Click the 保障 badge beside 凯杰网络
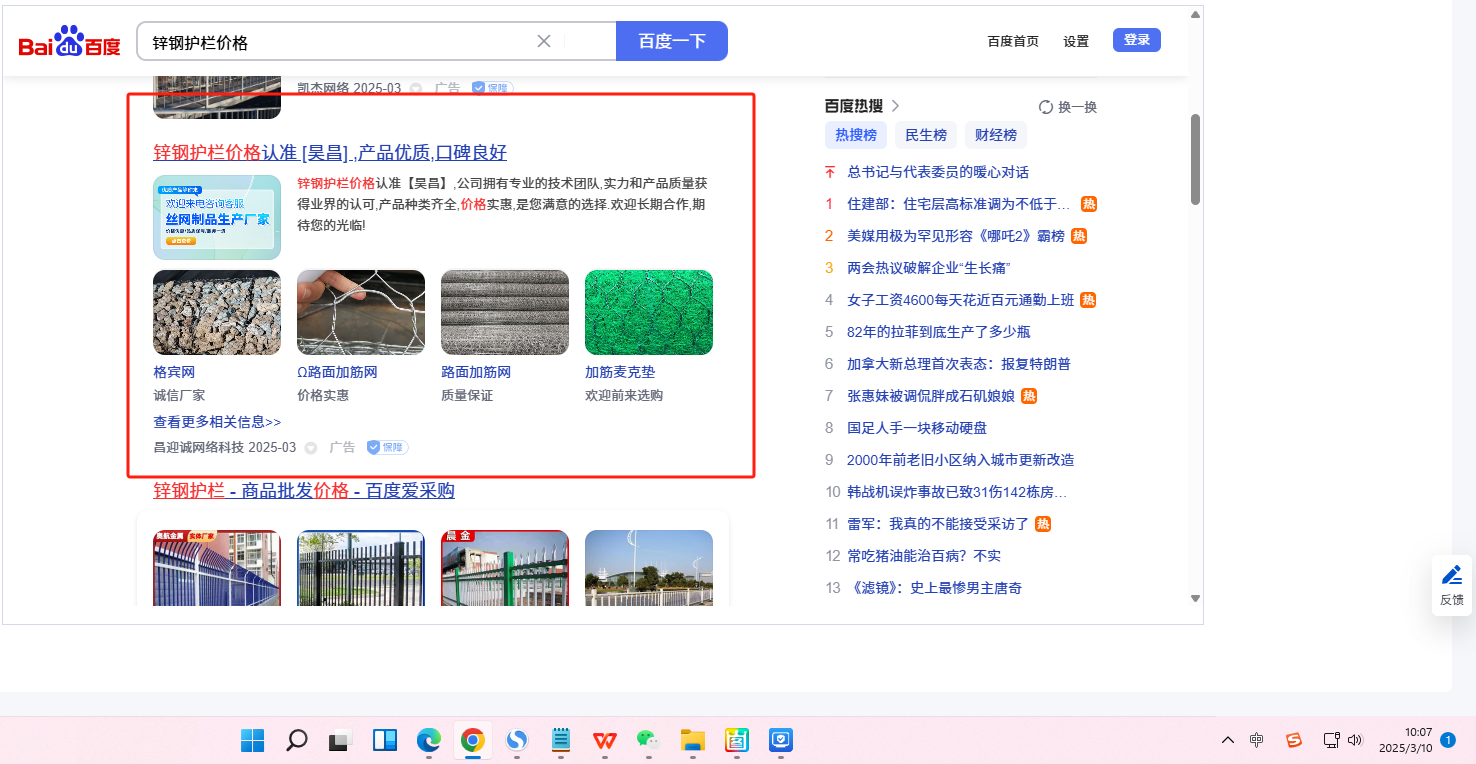 [492, 88]
